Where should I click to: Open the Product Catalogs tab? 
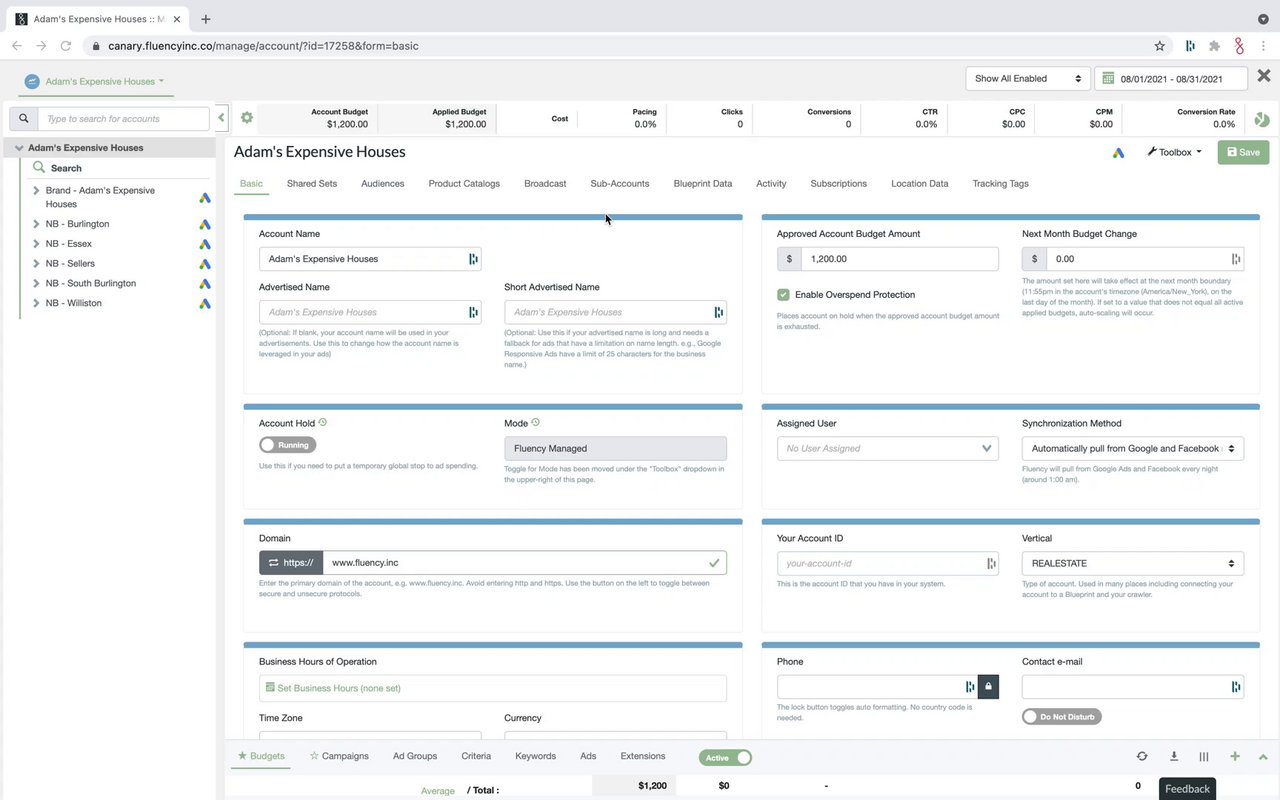point(464,184)
